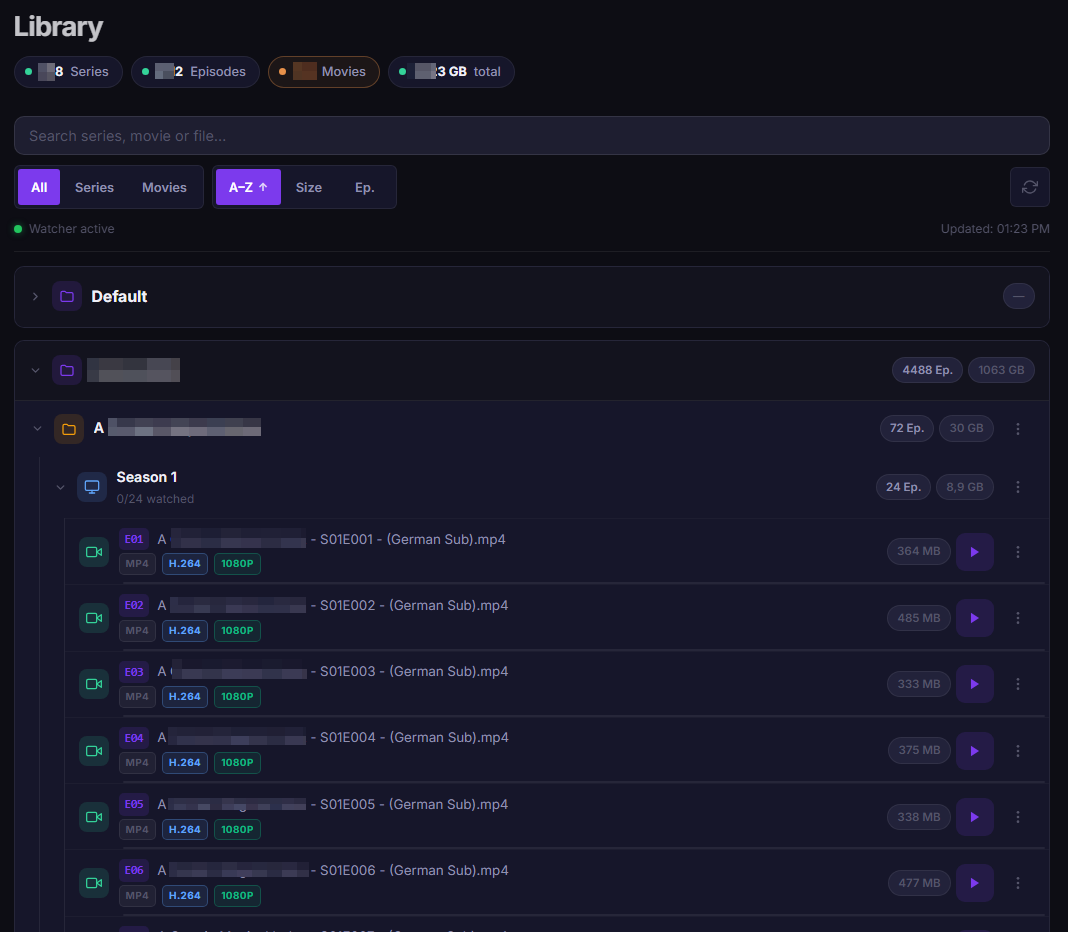Open the three-dot menu for episode E05
The width and height of the screenshot is (1068, 932).
pyautogui.click(x=1018, y=817)
